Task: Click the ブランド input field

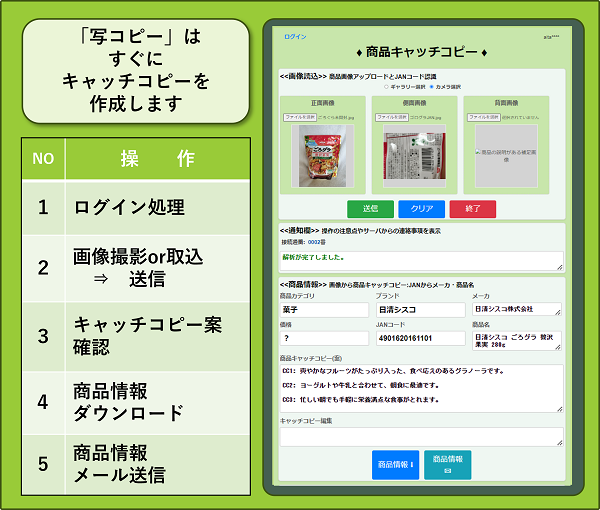Action: (x=420, y=310)
